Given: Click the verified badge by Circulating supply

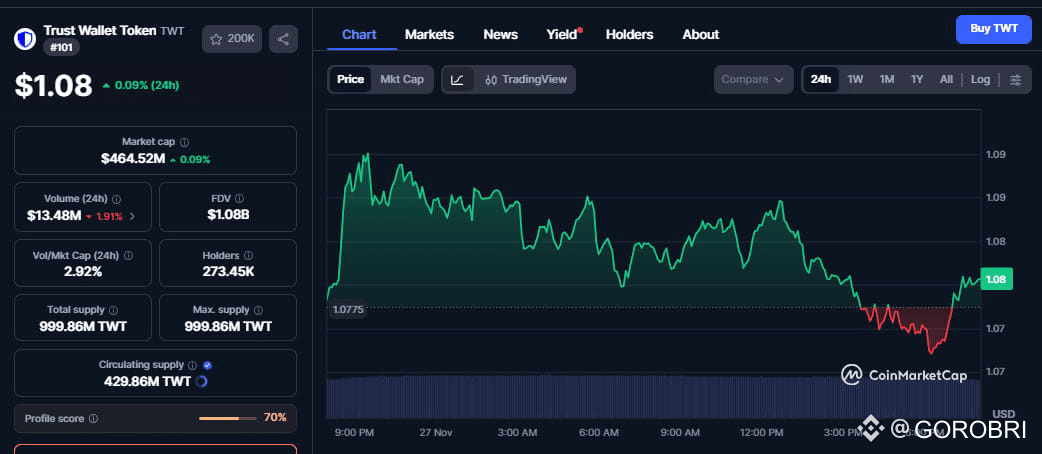Looking at the screenshot, I should tap(207, 366).
